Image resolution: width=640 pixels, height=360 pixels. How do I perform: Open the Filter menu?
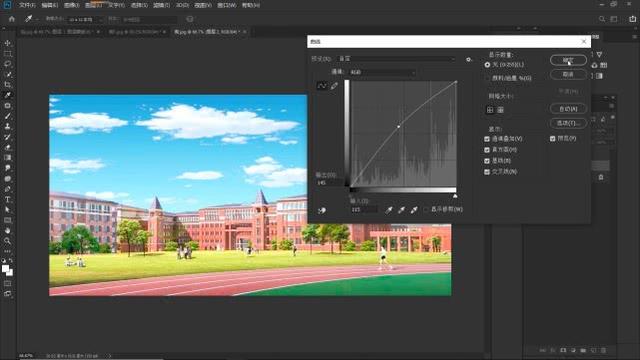(x=161, y=5)
